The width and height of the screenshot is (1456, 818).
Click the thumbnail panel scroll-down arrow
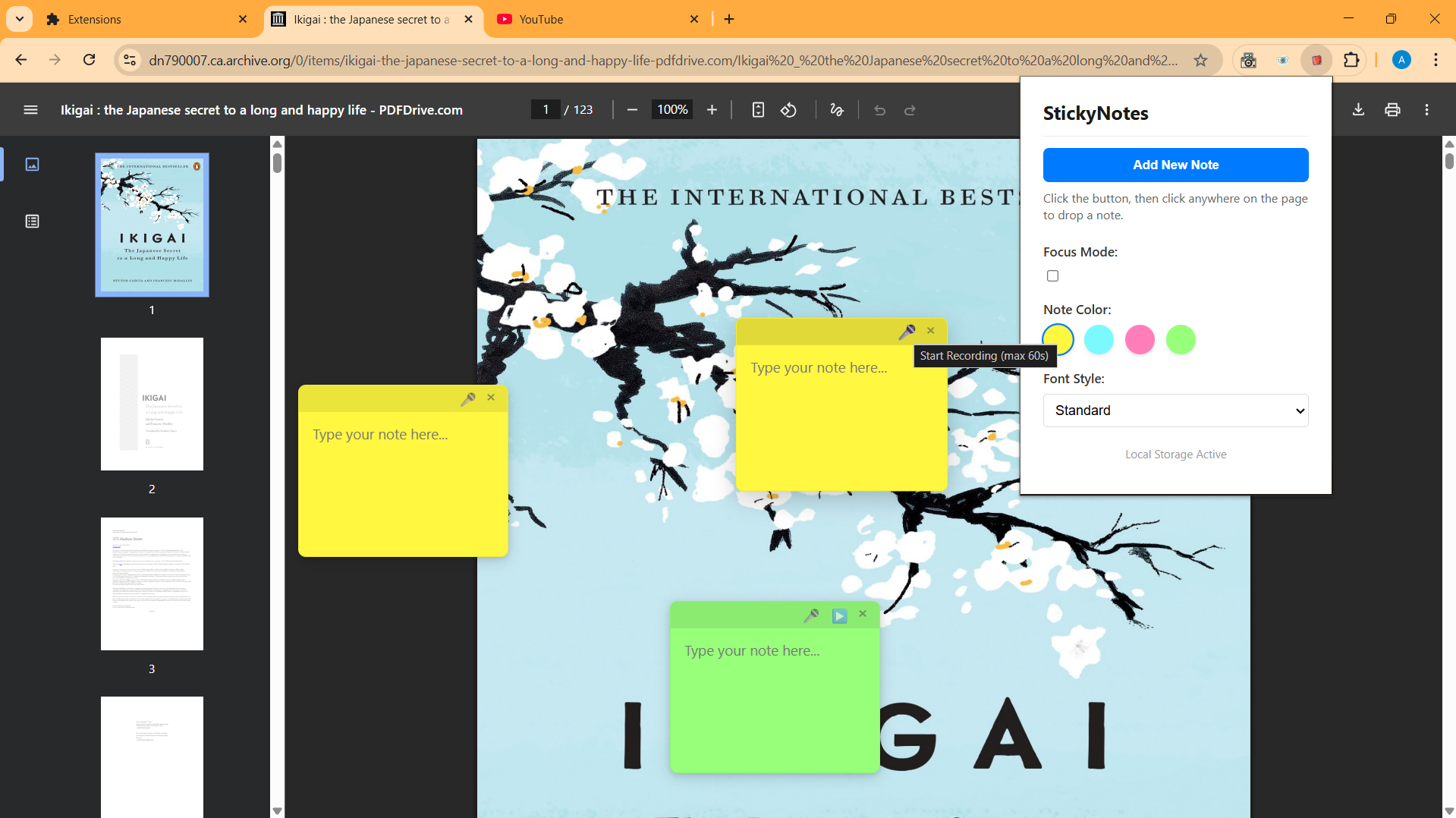[277, 810]
